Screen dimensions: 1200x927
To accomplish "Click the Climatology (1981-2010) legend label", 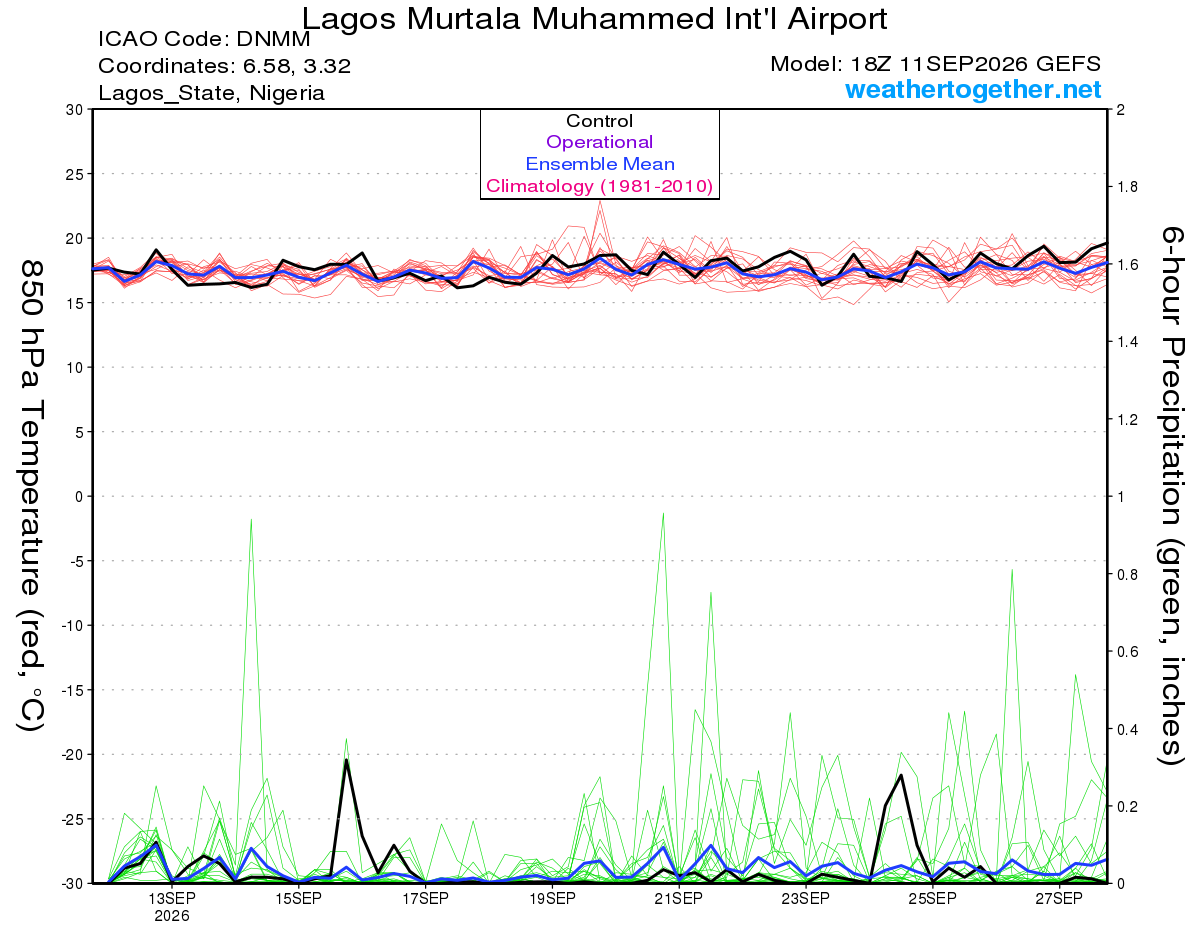I will click(599, 186).
